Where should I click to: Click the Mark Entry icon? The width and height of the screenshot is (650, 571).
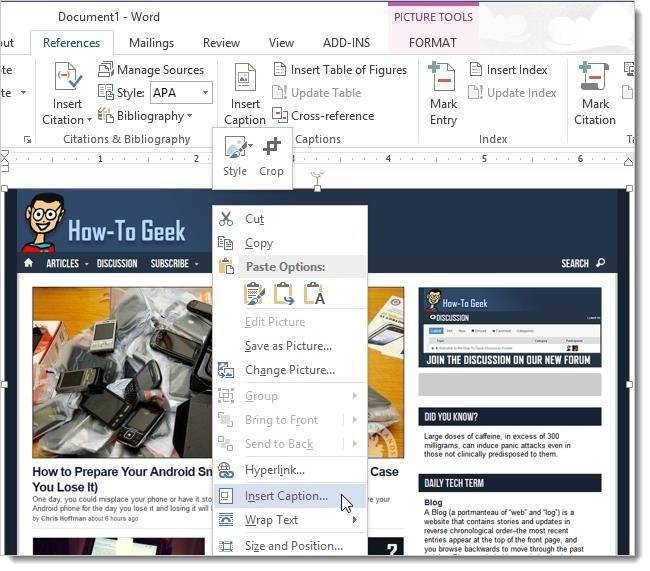coord(442,77)
